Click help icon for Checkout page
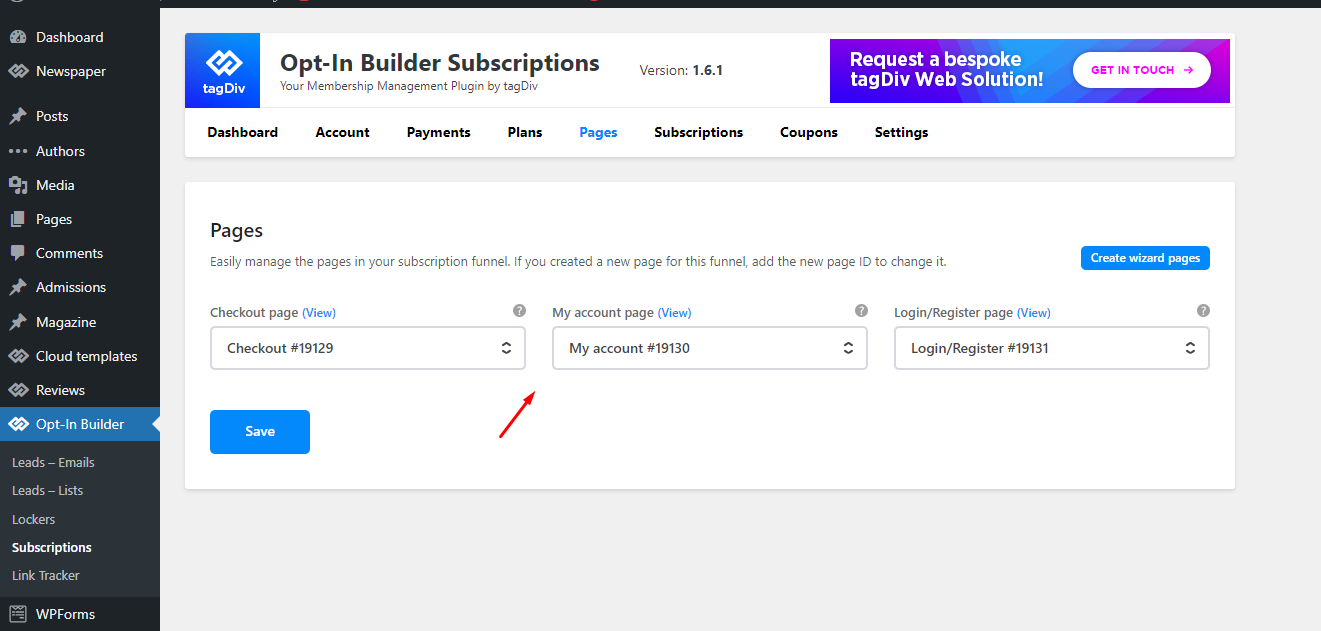The height and width of the screenshot is (631, 1321). coord(519,311)
